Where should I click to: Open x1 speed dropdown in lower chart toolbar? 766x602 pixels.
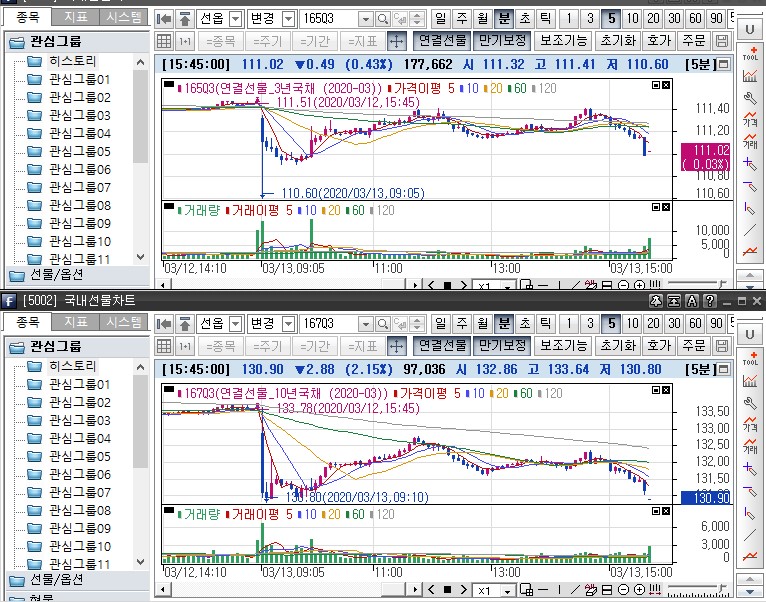[x=508, y=591]
